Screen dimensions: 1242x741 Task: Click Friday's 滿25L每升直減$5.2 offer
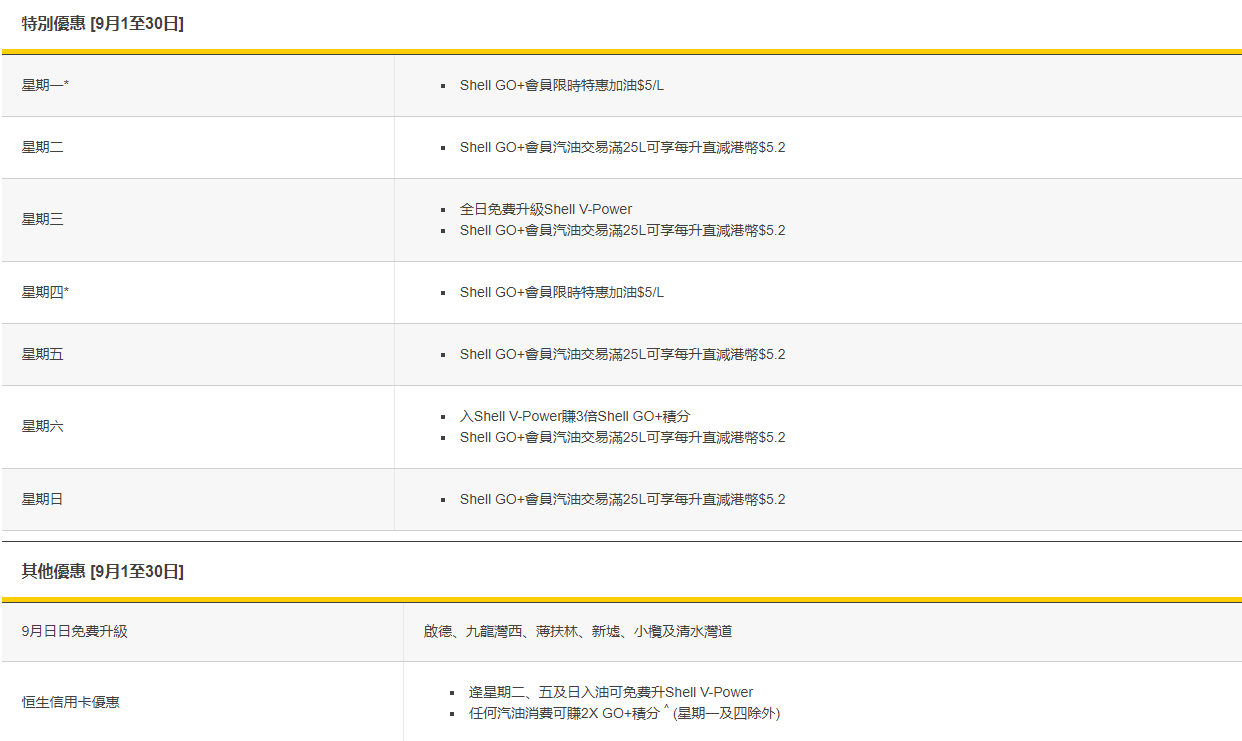coord(622,354)
